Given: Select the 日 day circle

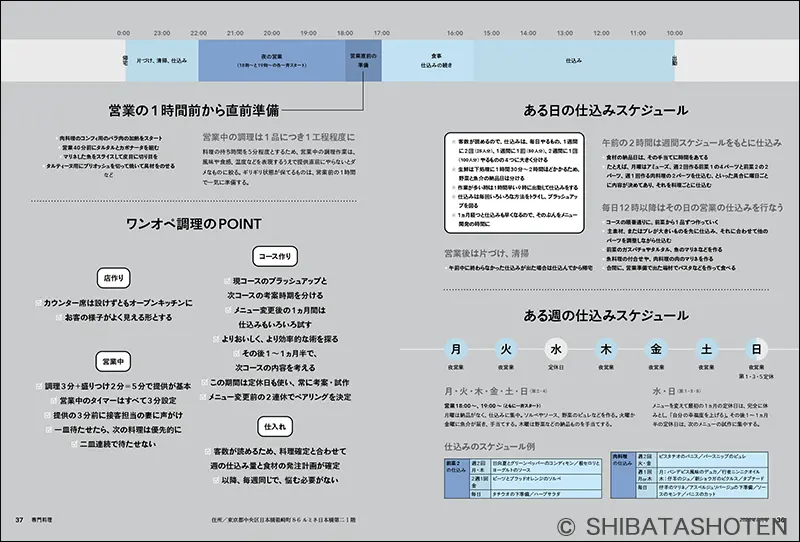Looking at the screenshot, I should pyautogui.click(x=756, y=350).
